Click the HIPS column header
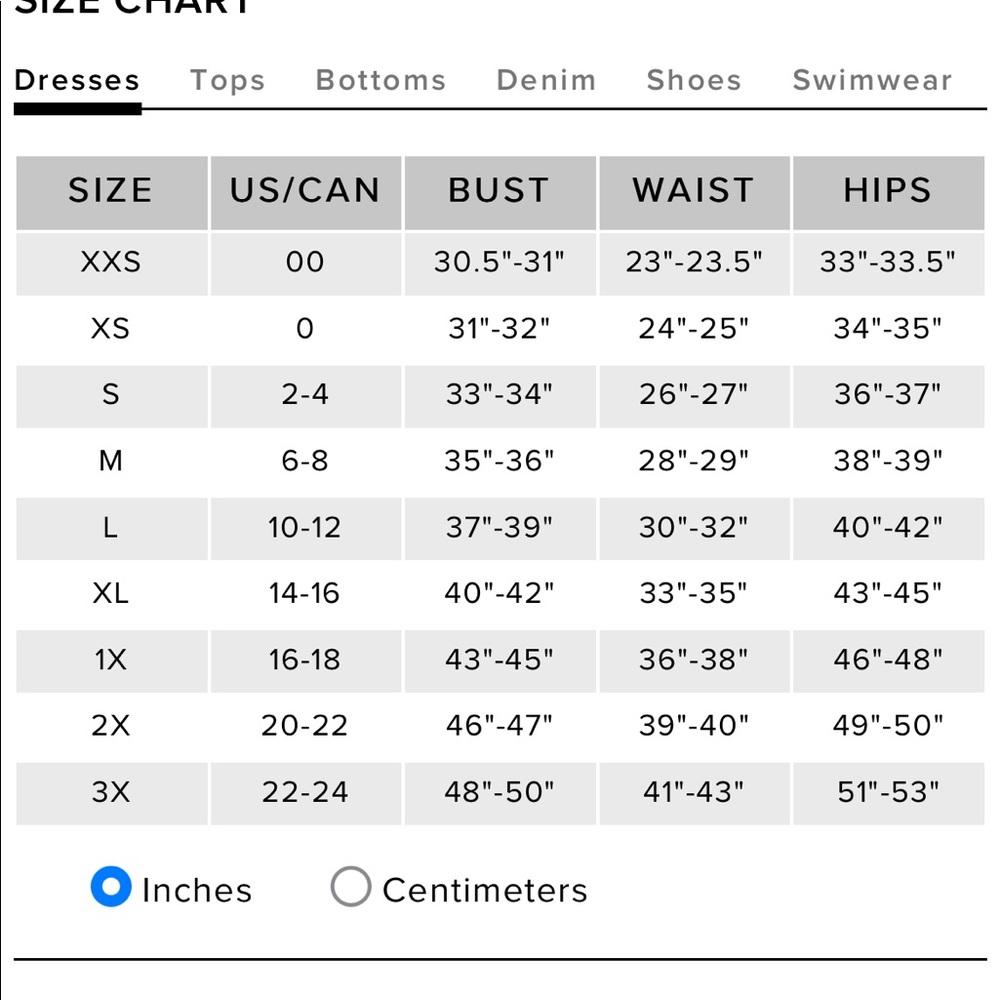The width and height of the screenshot is (1000, 1000). [888, 192]
